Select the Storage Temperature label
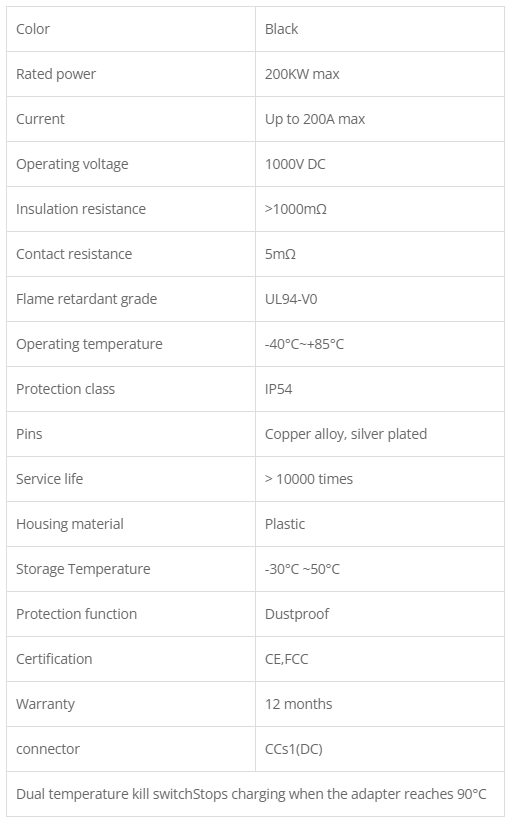Viewport: 518px width, 824px height. tap(83, 569)
